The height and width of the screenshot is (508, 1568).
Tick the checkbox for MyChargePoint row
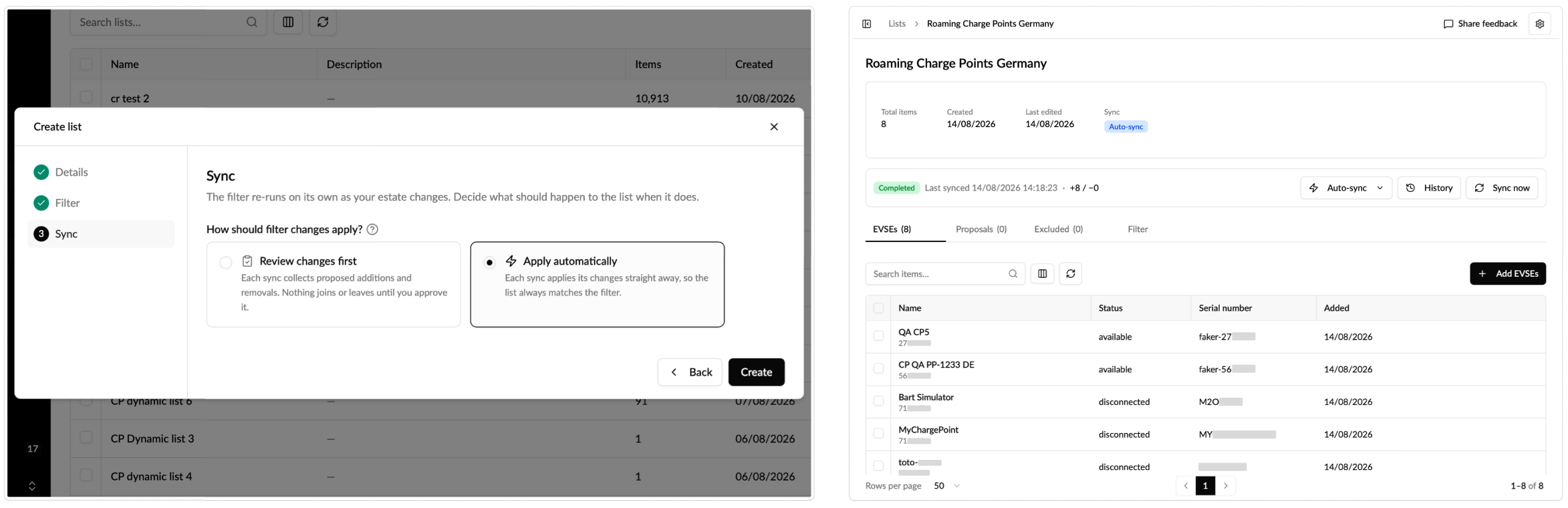click(879, 434)
